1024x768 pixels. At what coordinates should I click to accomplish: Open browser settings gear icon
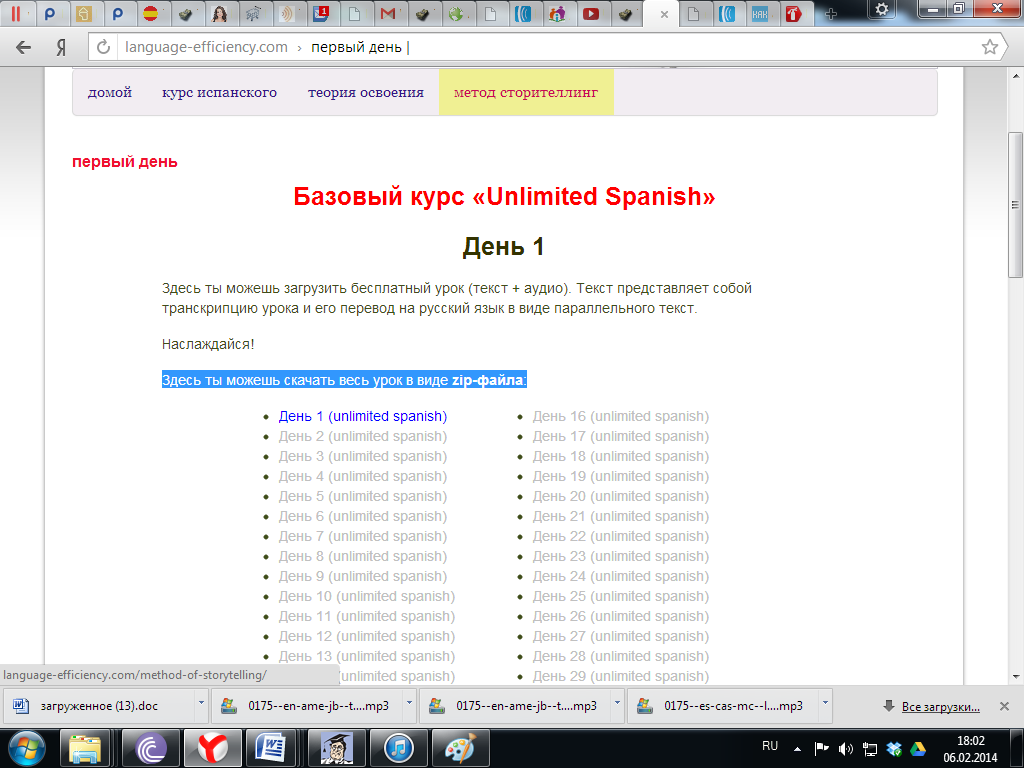(x=882, y=9)
